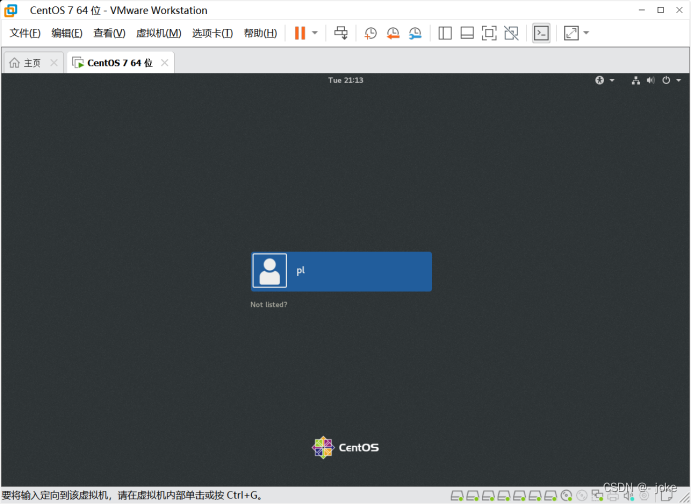Click the Not listed? link
Image resolution: width=692 pixels, height=504 pixels.
269,305
